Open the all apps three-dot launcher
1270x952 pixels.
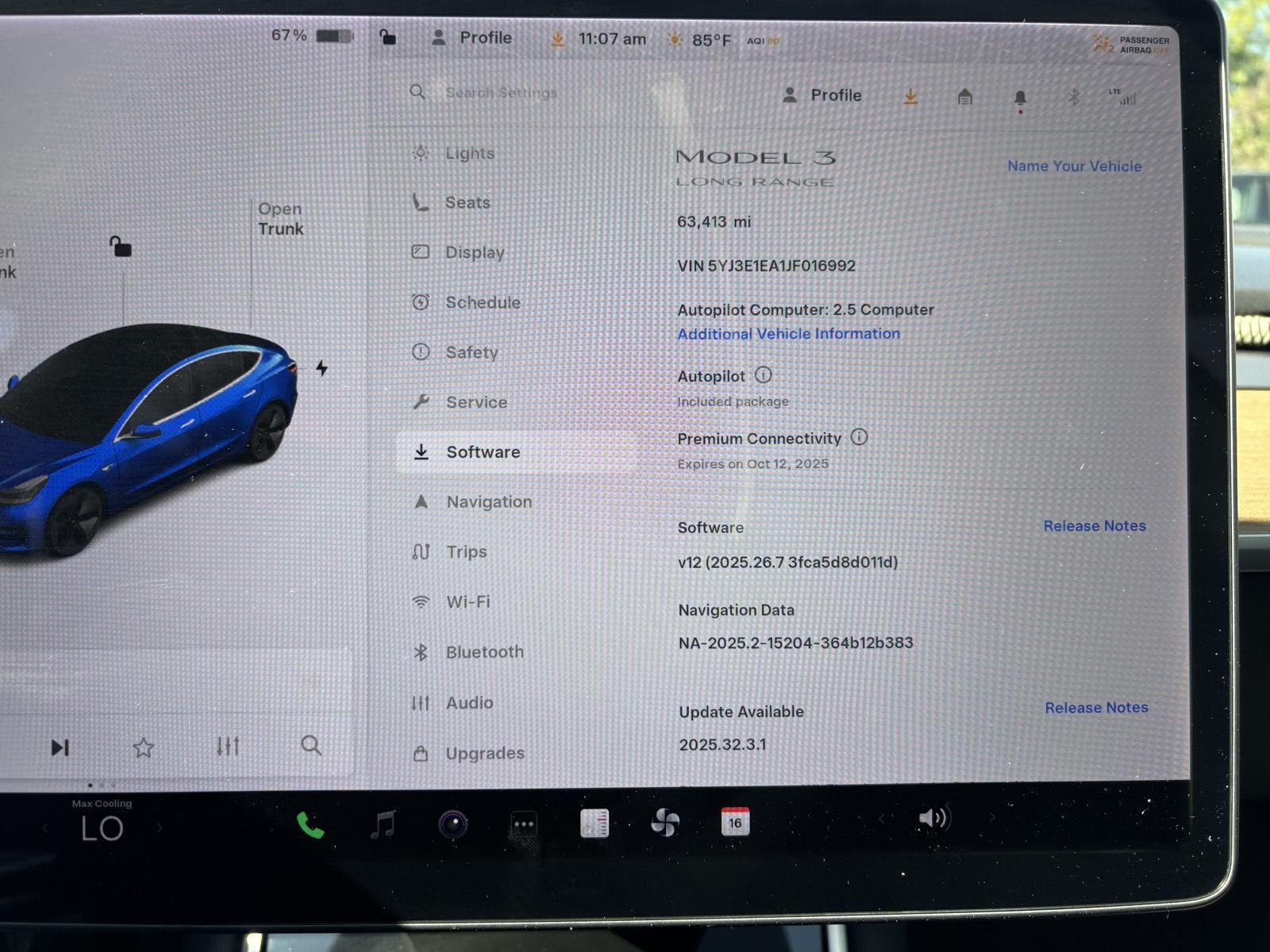pos(523,824)
